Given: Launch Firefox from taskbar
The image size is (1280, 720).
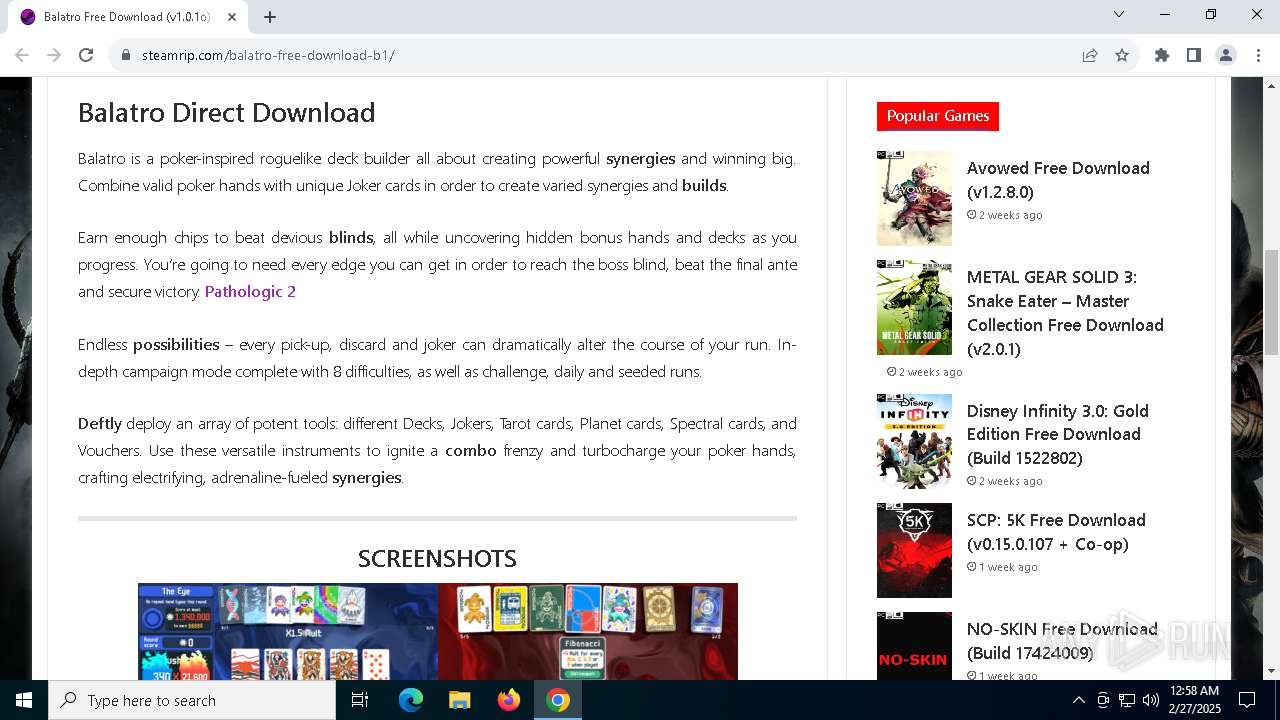Looking at the screenshot, I should click(x=509, y=700).
